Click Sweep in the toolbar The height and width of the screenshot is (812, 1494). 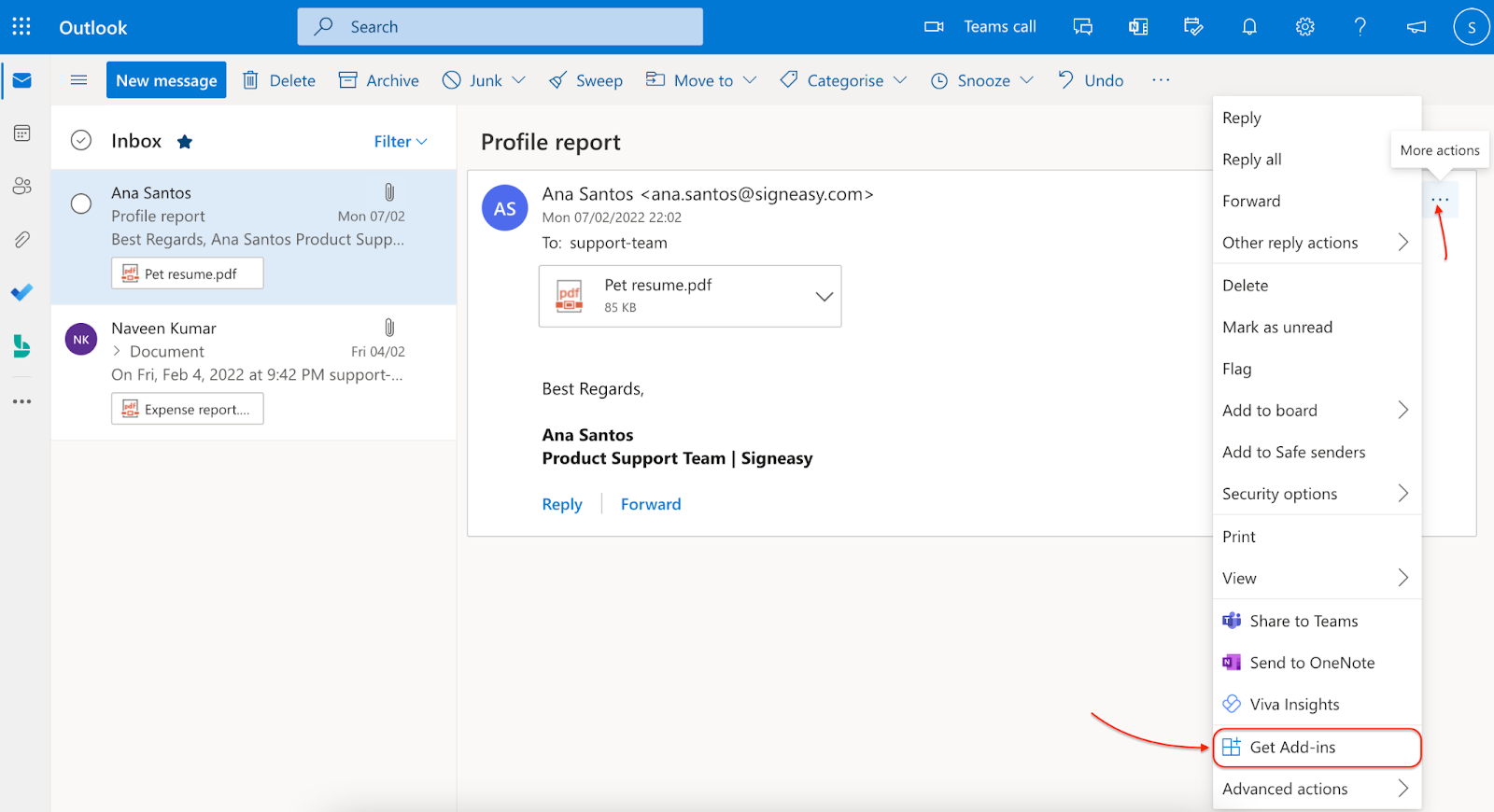point(586,80)
